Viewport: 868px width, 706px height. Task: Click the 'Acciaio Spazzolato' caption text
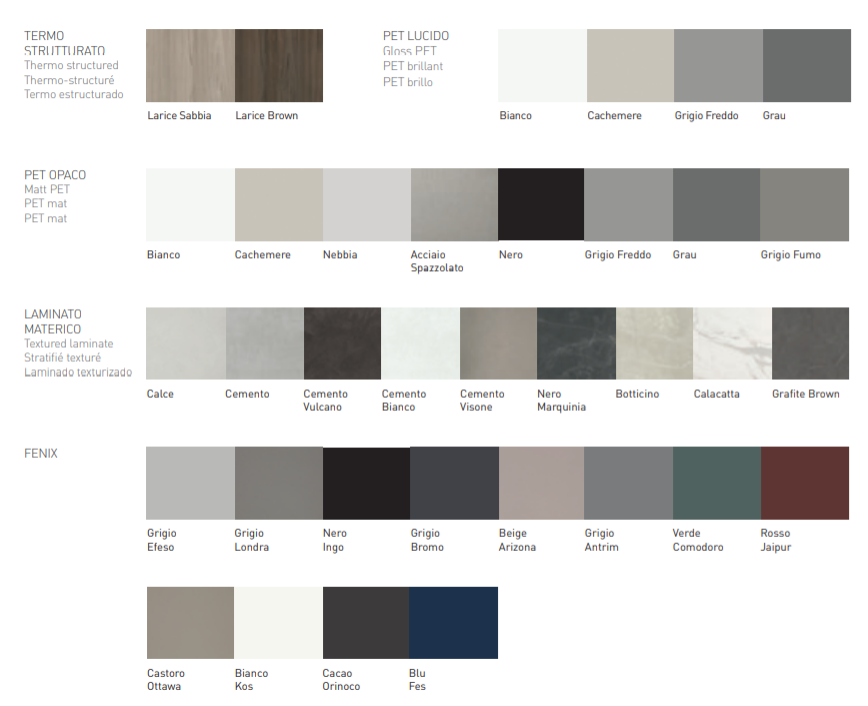click(437, 261)
